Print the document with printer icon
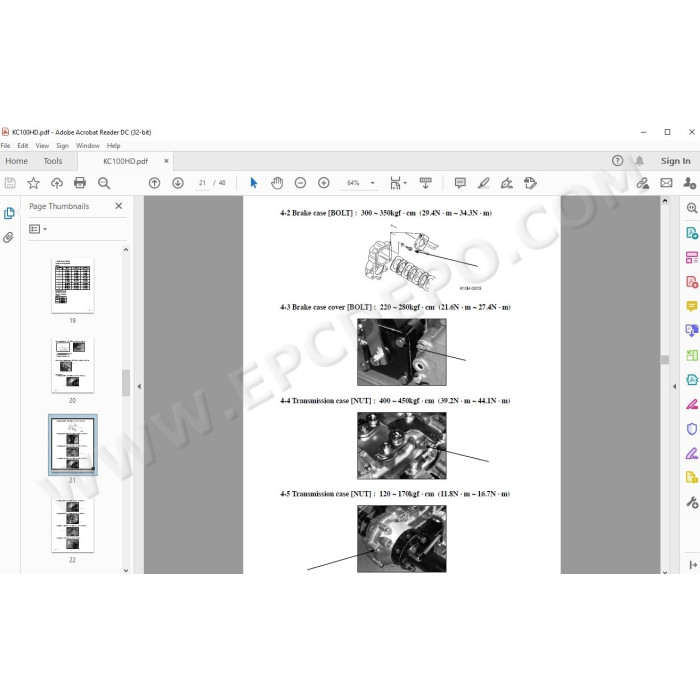The height and width of the screenshot is (700, 700). [80, 183]
